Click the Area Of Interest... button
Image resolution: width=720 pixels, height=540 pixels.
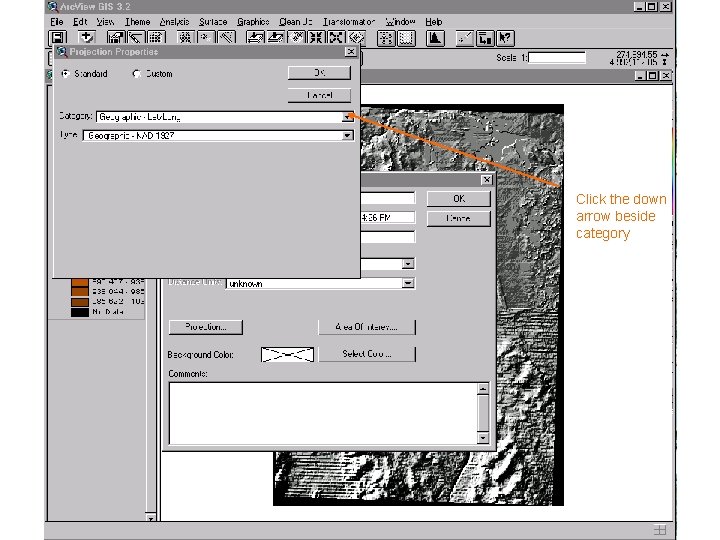[366, 327]
